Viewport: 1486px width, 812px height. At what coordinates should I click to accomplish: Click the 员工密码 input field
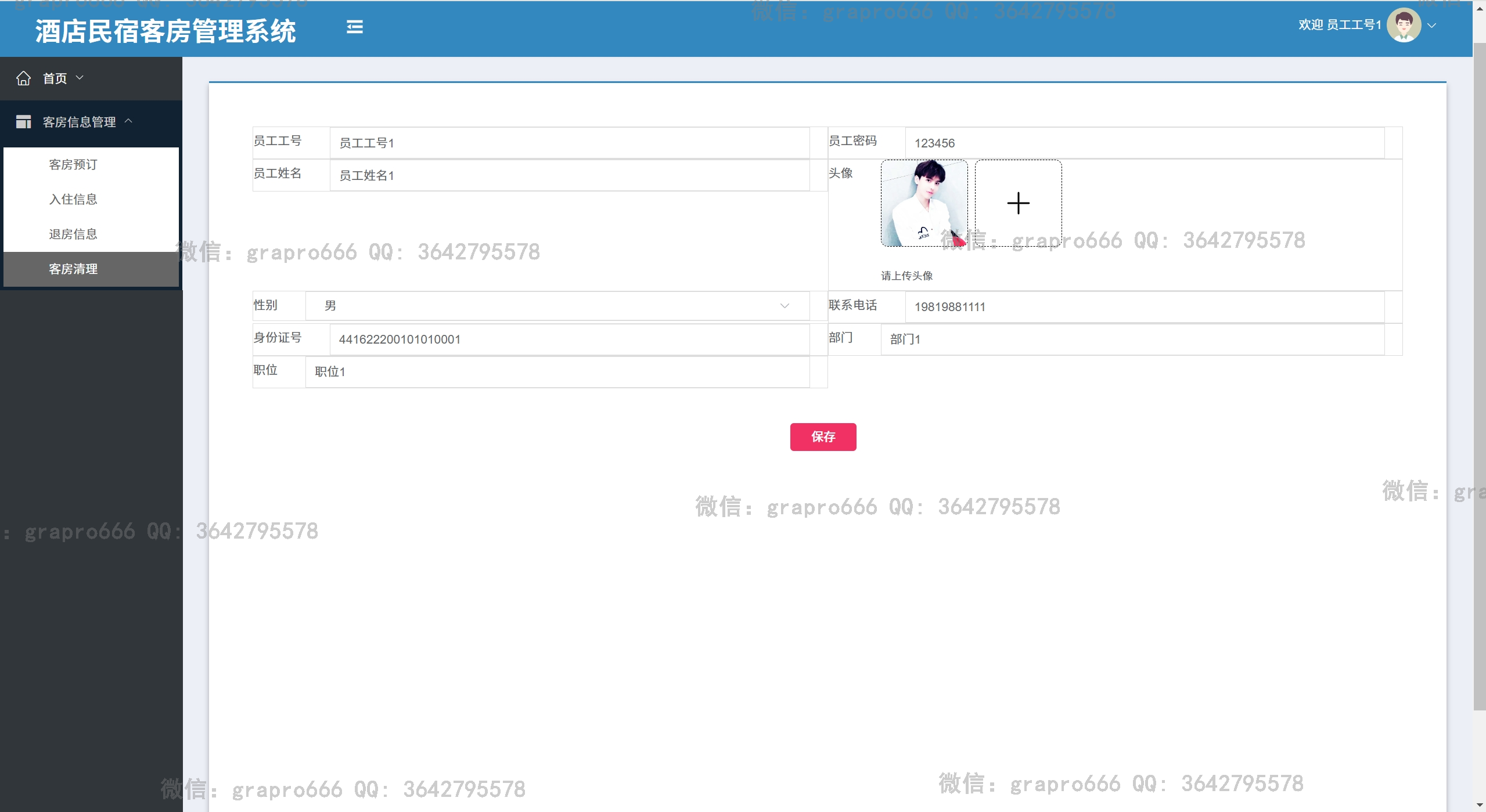(x=1144, y=143)
